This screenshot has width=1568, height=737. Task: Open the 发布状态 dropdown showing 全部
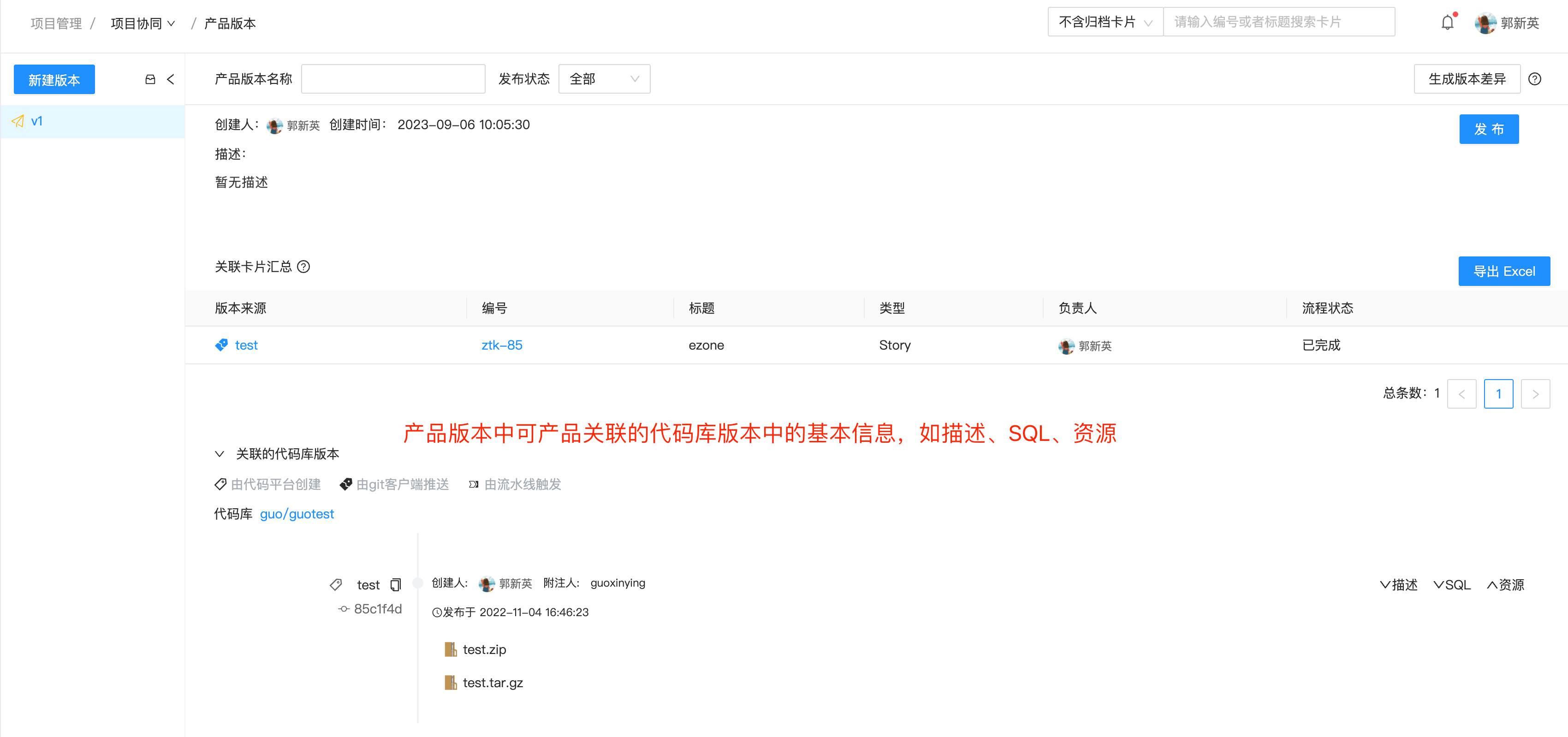pos(604,78)
